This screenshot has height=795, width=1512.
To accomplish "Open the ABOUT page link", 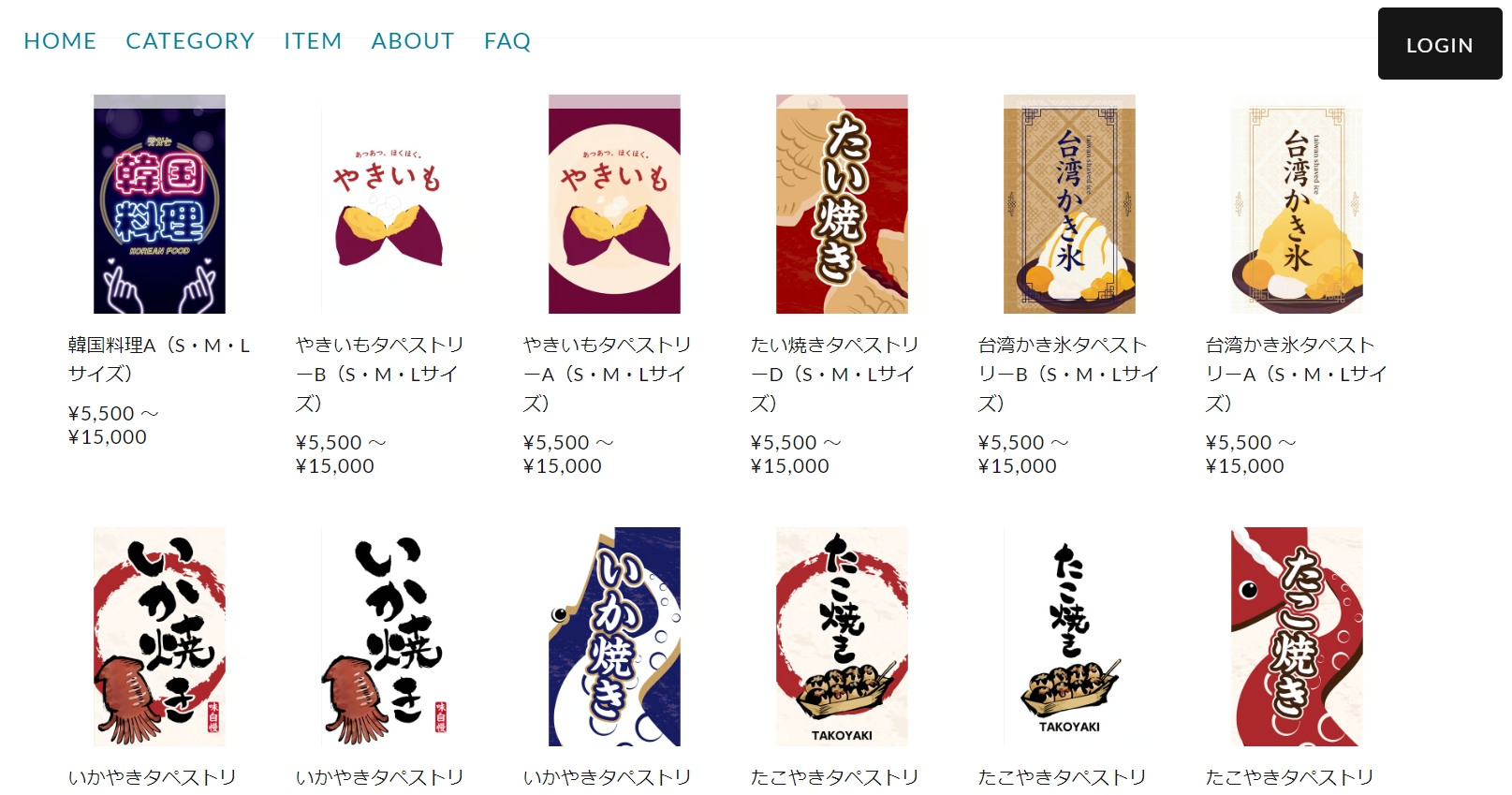I will [x=413, y=41].
